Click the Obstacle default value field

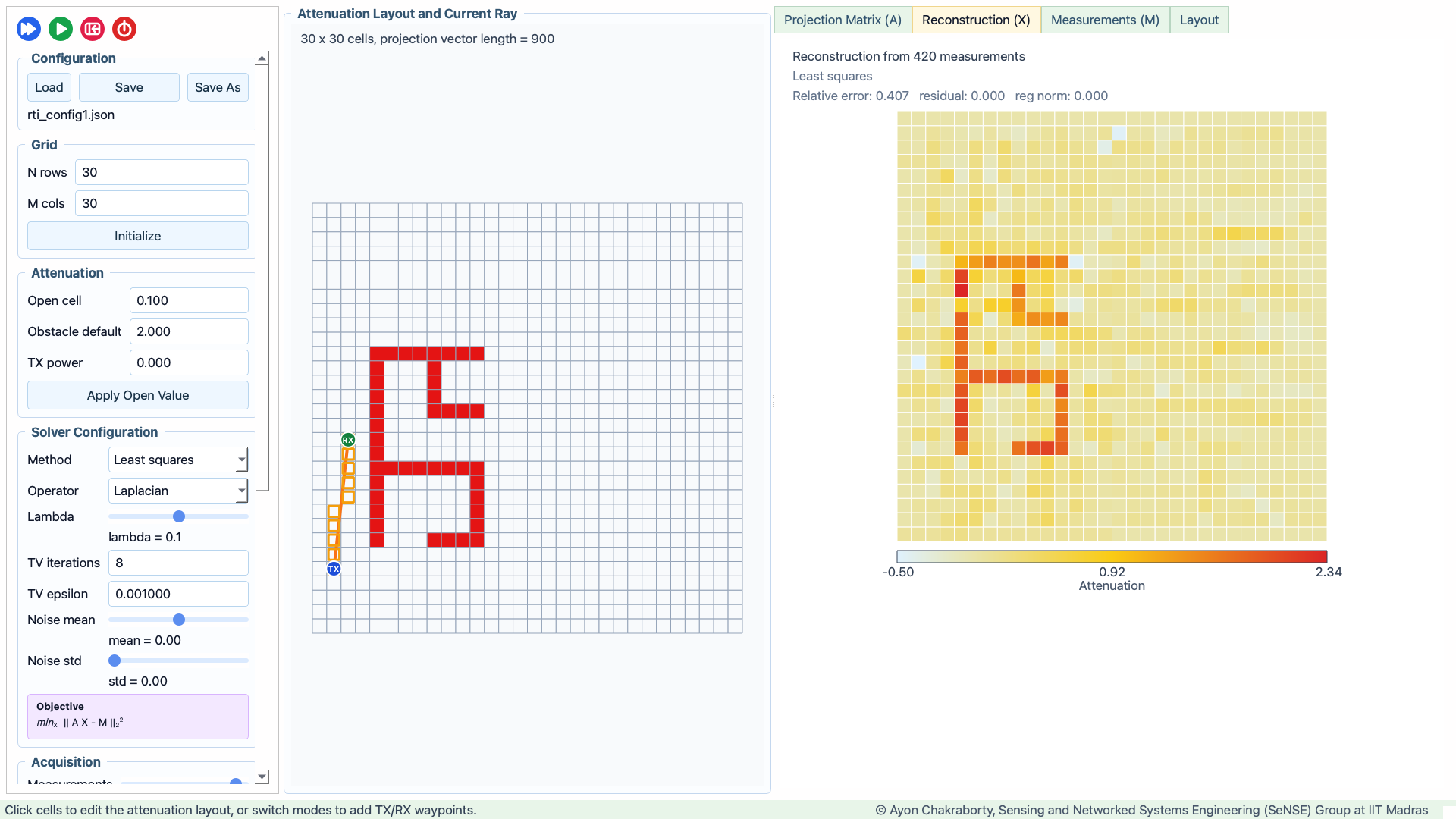(189, 331)
